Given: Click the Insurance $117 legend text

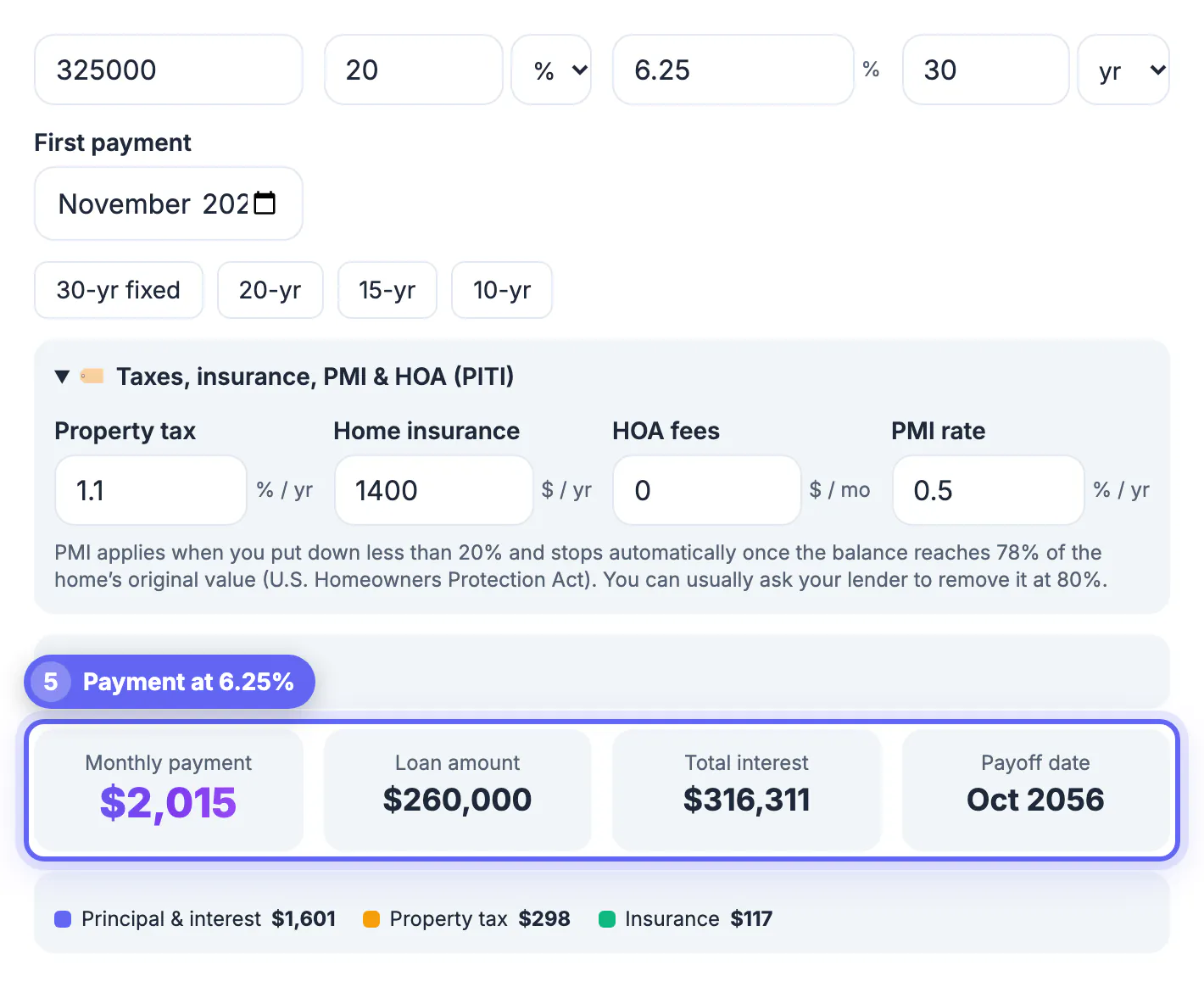Looking at the screenshot, I should click(699, 919).
